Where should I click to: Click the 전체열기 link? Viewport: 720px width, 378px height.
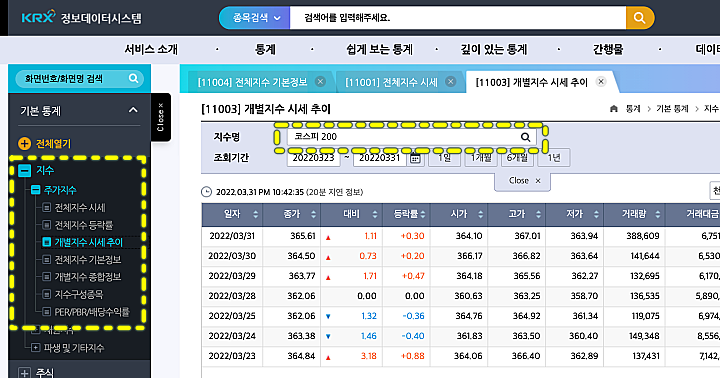pos(53,144)
